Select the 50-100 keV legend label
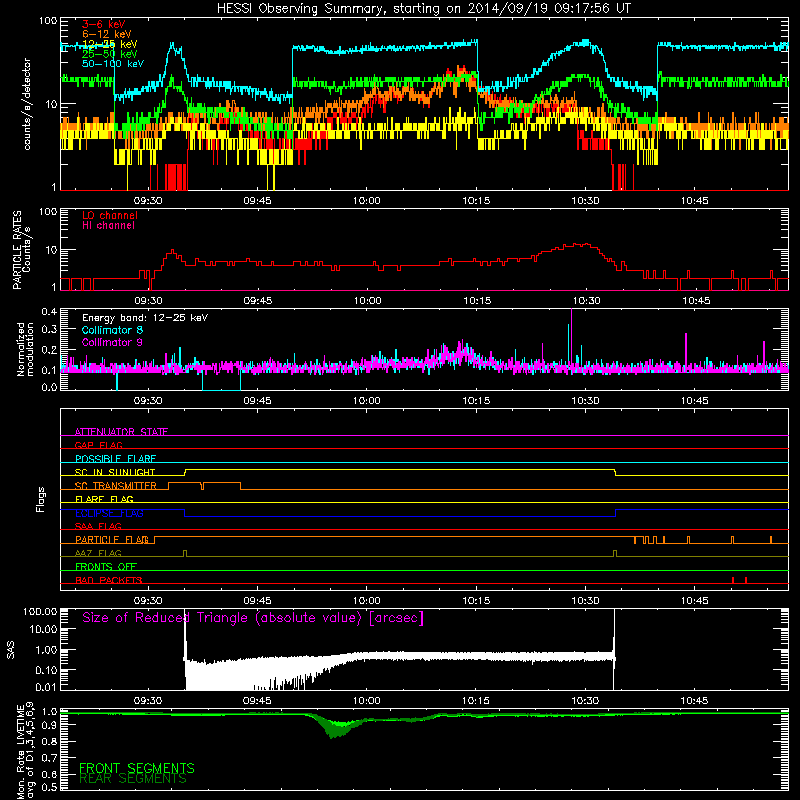 (113, 64)
